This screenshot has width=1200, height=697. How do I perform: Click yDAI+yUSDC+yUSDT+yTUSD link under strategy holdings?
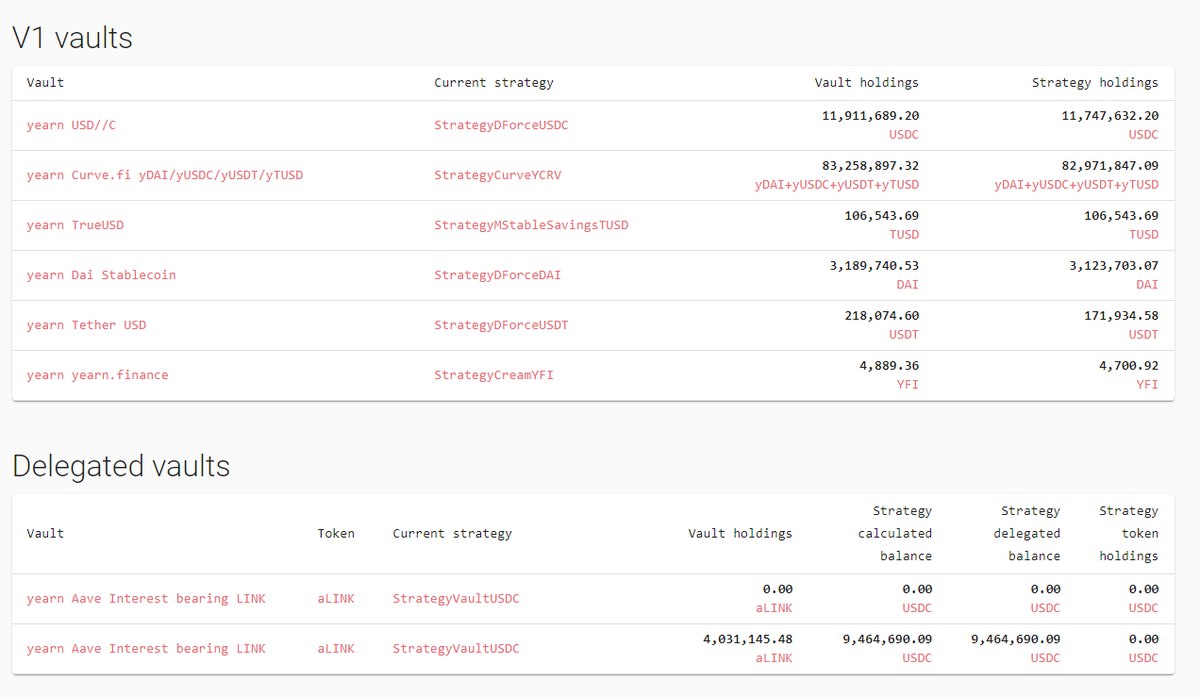click(x=1076, y=184)
